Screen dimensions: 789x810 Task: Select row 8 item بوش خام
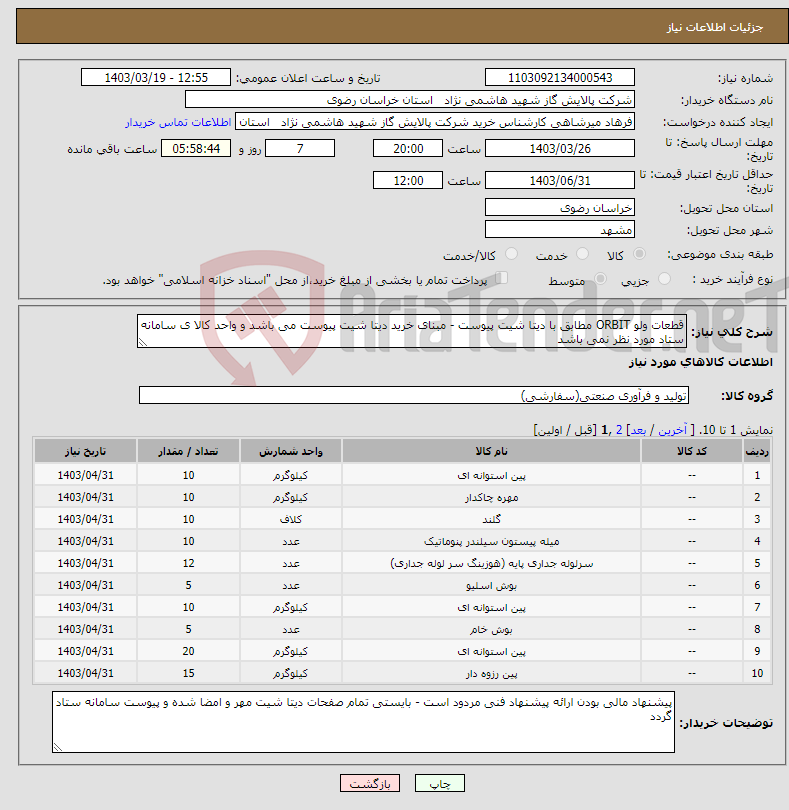[x=491, y=629]
